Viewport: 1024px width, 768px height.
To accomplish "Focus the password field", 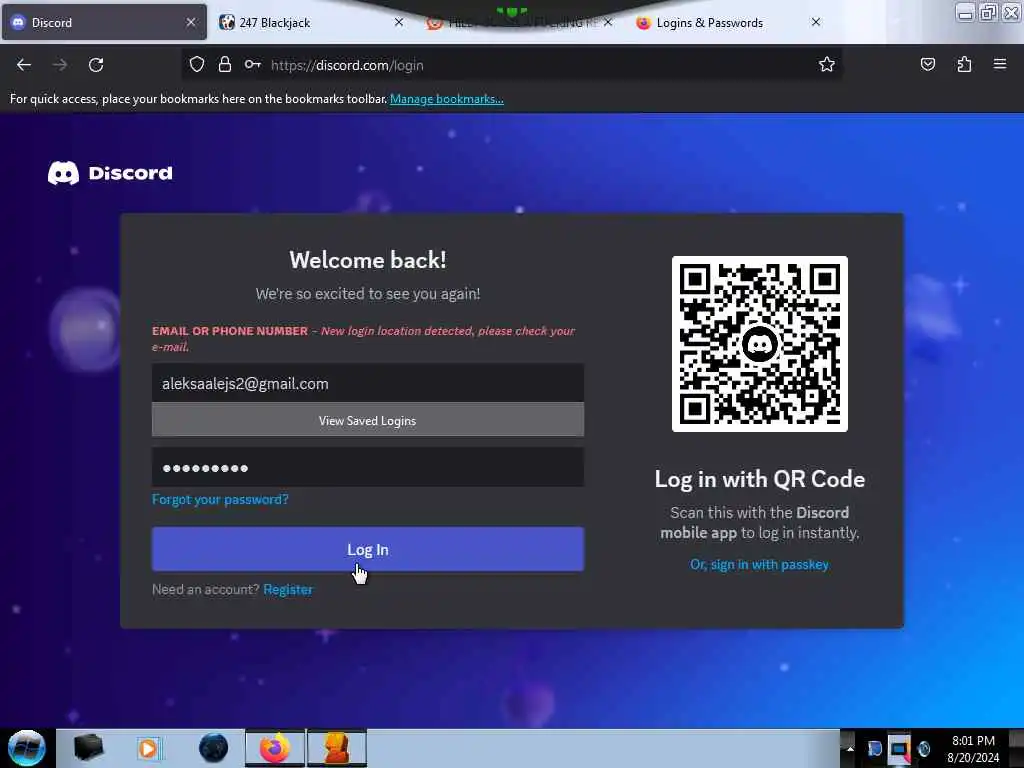I will [x=368, y=468].
